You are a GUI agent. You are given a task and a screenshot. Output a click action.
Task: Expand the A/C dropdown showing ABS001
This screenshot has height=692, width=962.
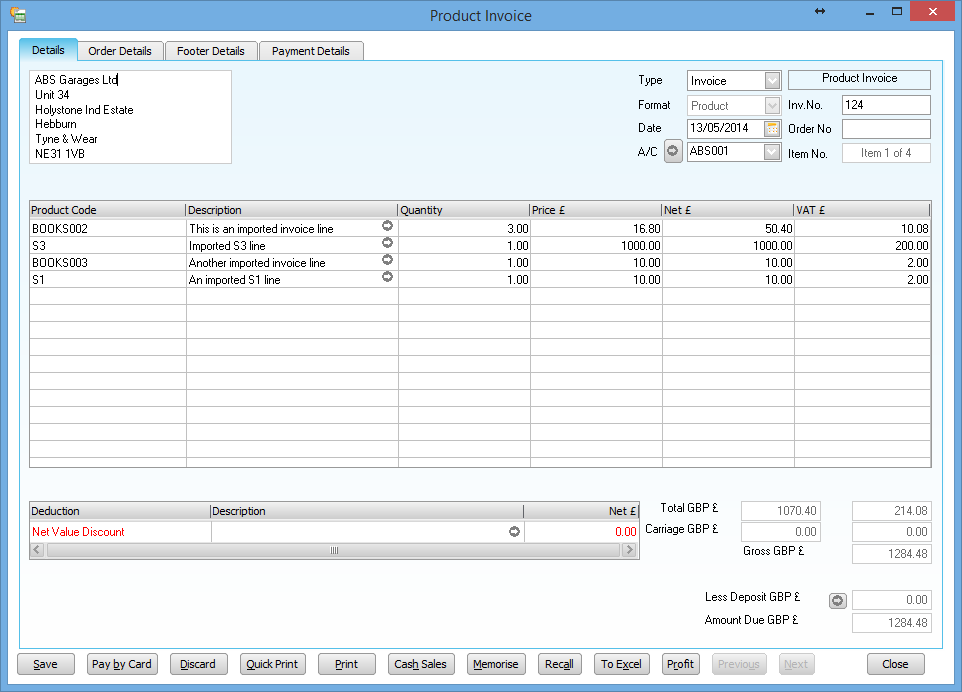[772, 152]
